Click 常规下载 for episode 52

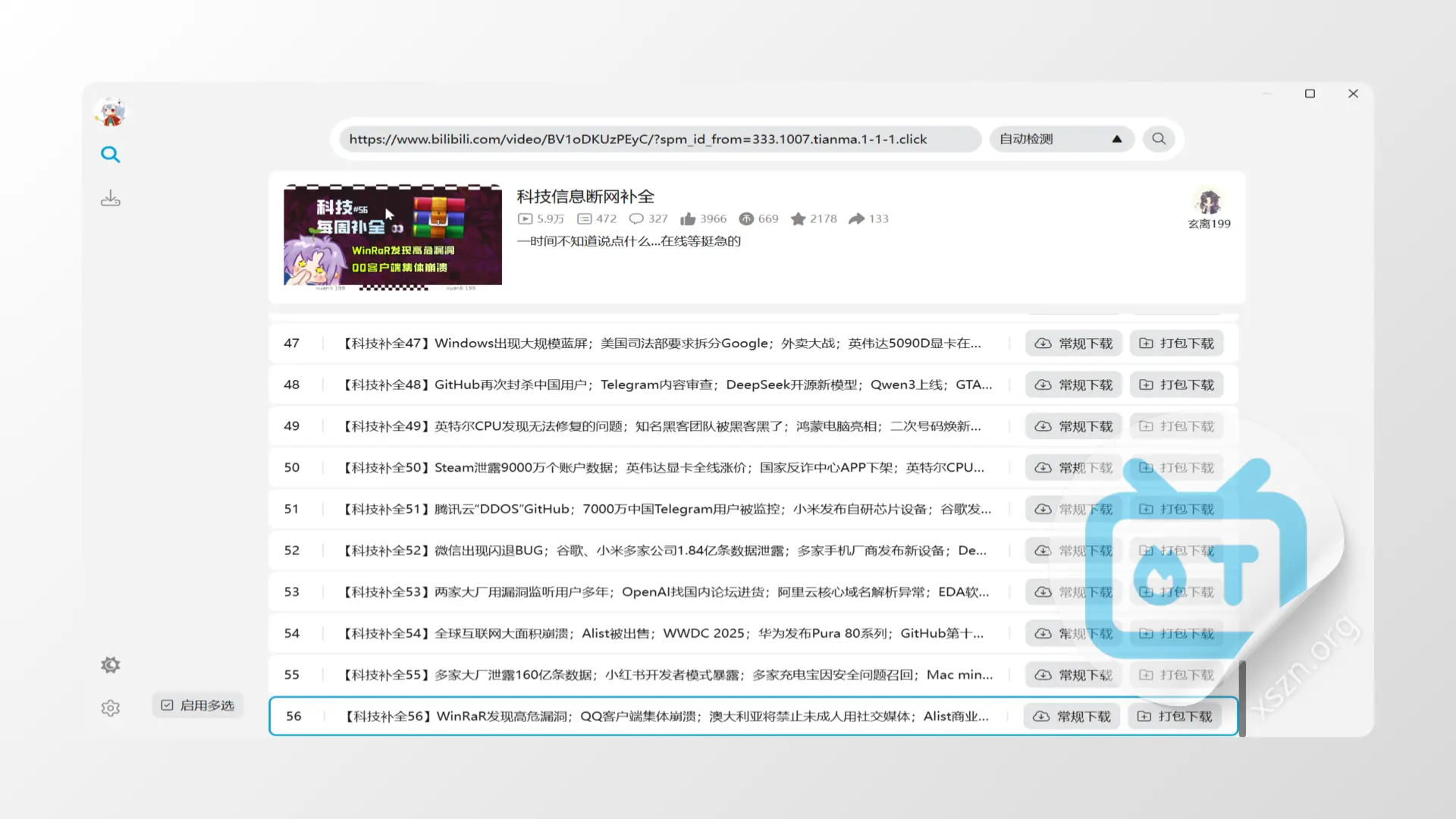pos(1074,551)
